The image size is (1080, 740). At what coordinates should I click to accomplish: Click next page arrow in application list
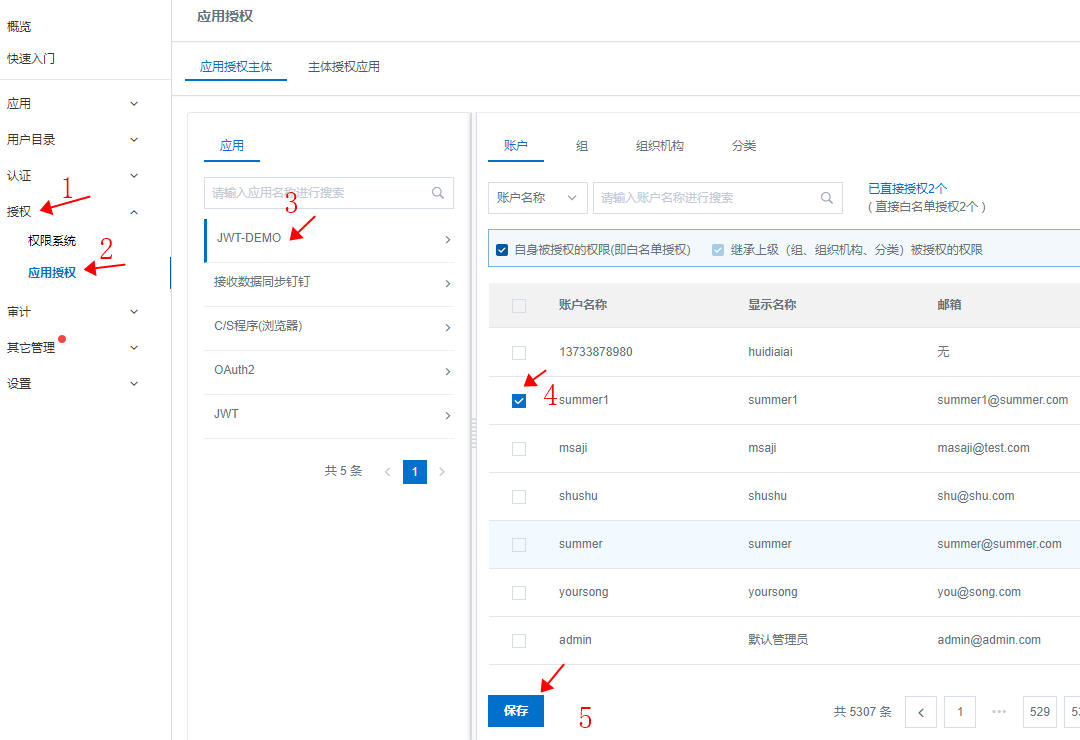[x=442, y=471]
